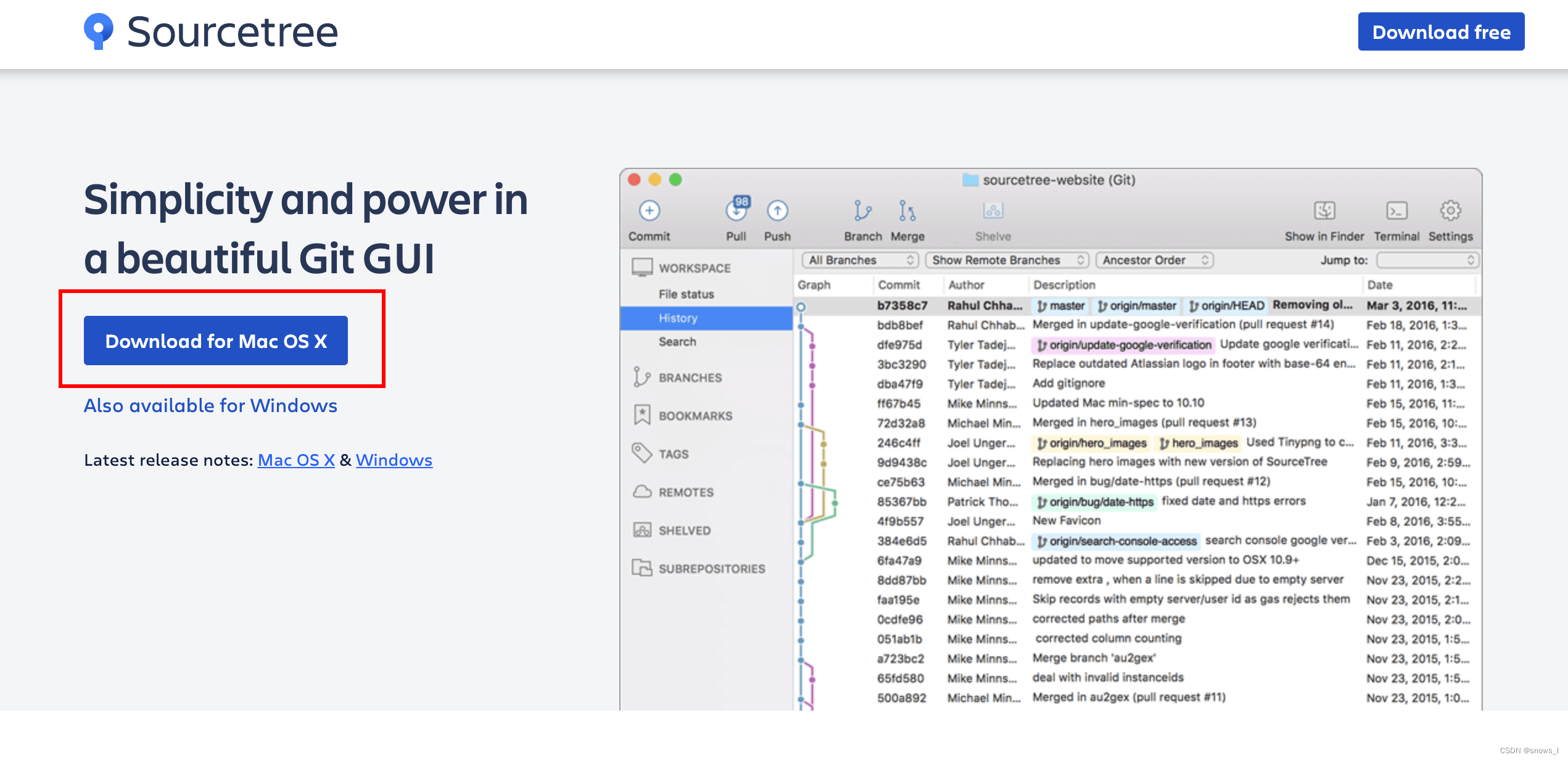Click the Show in Finder icon
Viewport: 1568px width, 760px height.
point(1324,211)
